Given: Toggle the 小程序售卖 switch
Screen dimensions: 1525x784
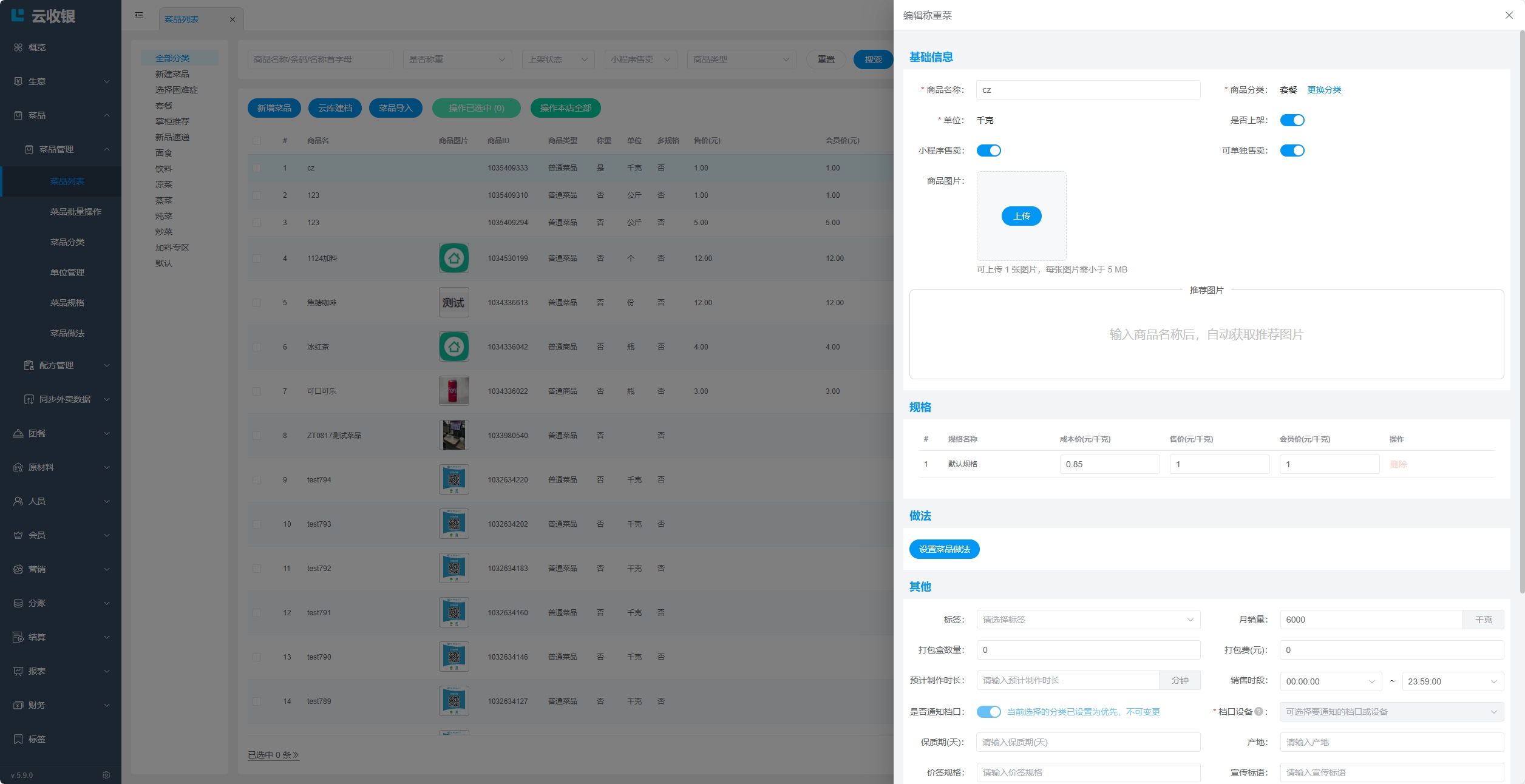Looking at the screenshot, I should 988,150.
